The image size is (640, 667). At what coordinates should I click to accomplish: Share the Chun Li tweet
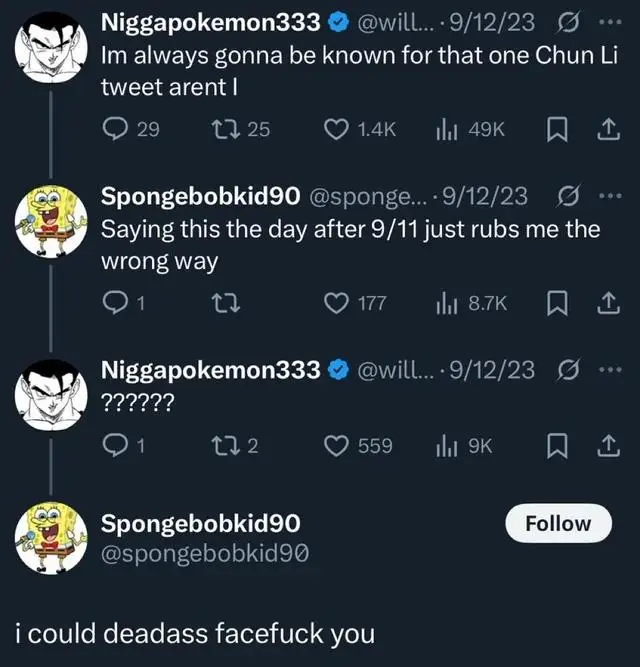click(606, 128)
